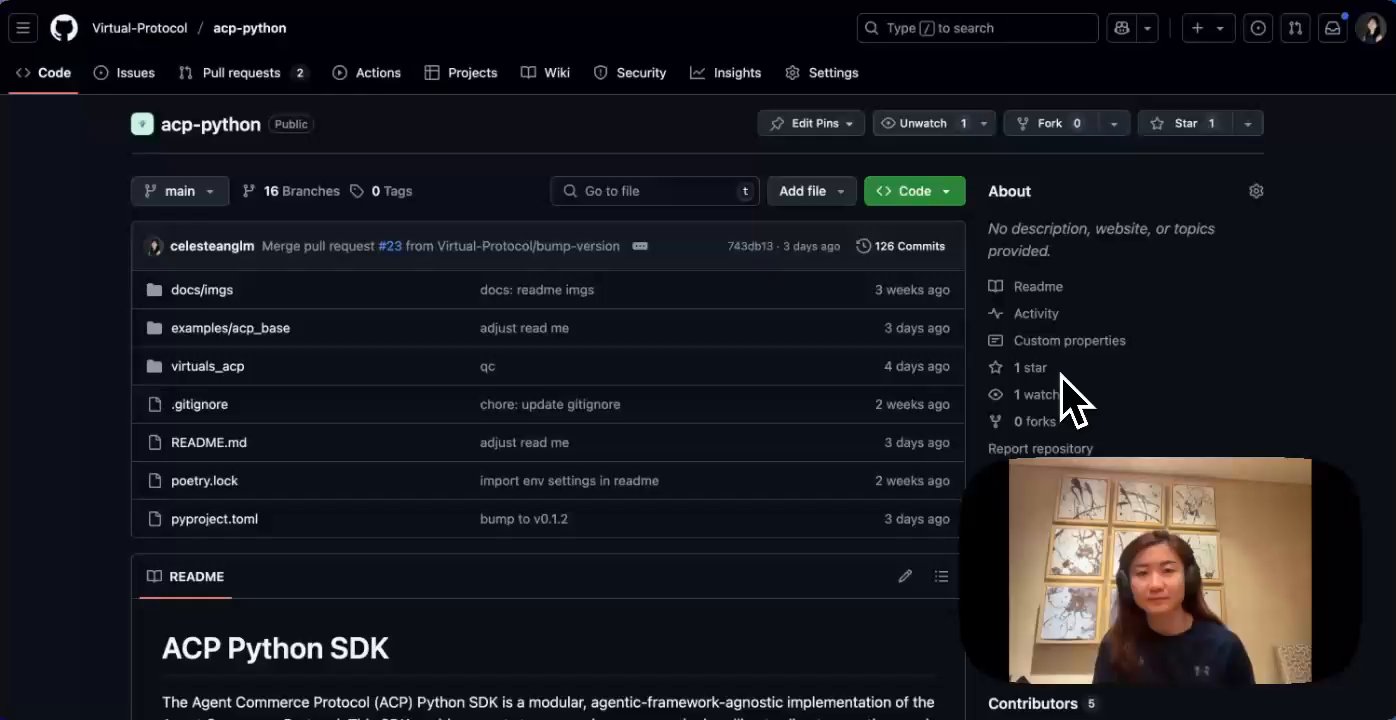This screenshot has width=1396, height=720.
Task: Click the Report repository link
Action: pos(1040,449)
